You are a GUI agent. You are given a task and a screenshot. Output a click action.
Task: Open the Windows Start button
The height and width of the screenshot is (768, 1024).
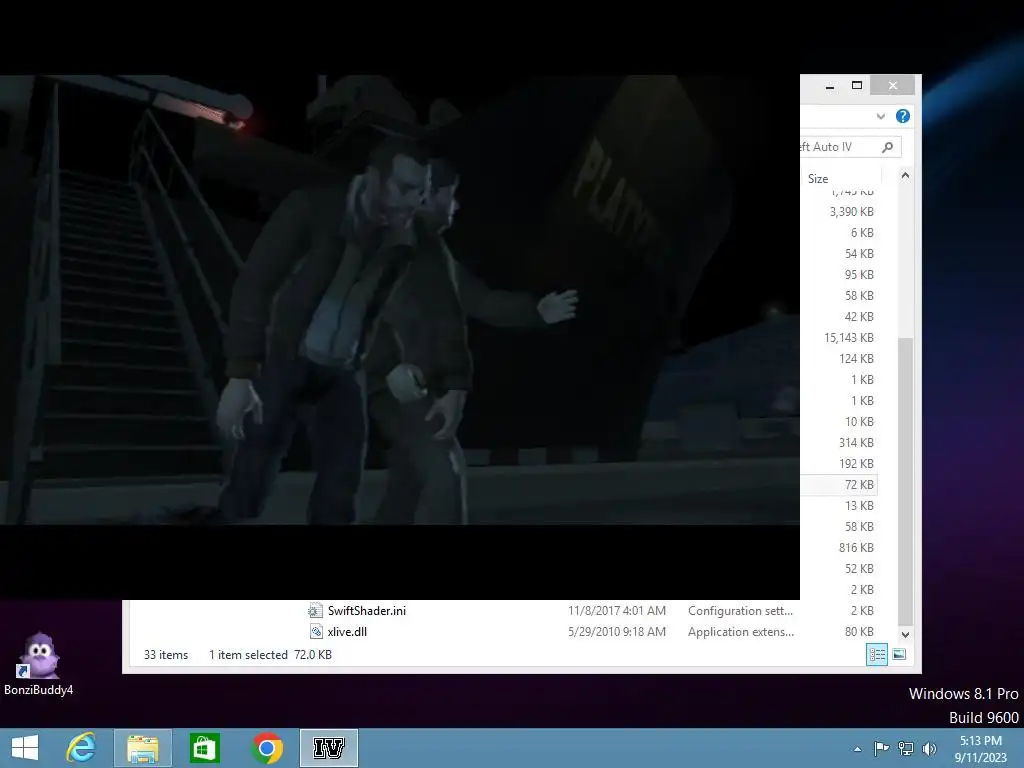(25, 748)
